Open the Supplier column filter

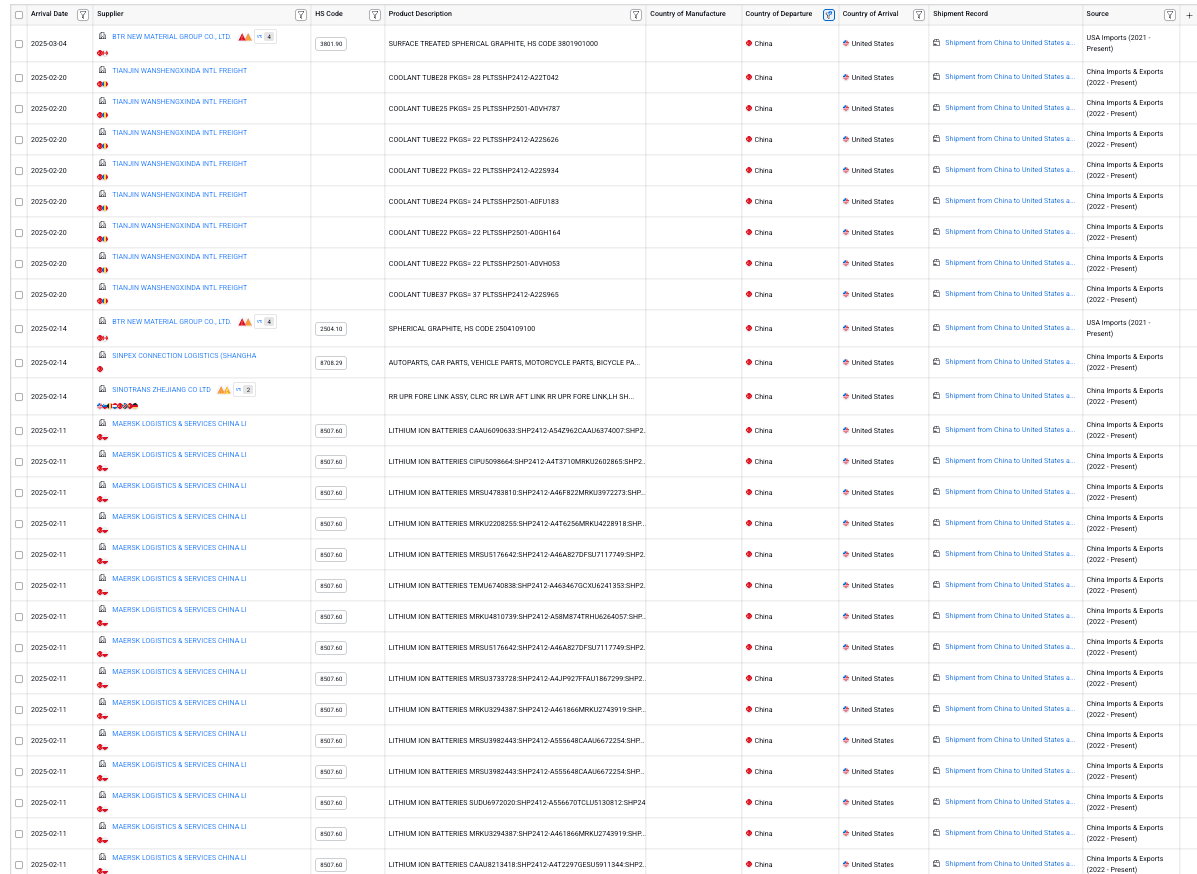point(301,15)
